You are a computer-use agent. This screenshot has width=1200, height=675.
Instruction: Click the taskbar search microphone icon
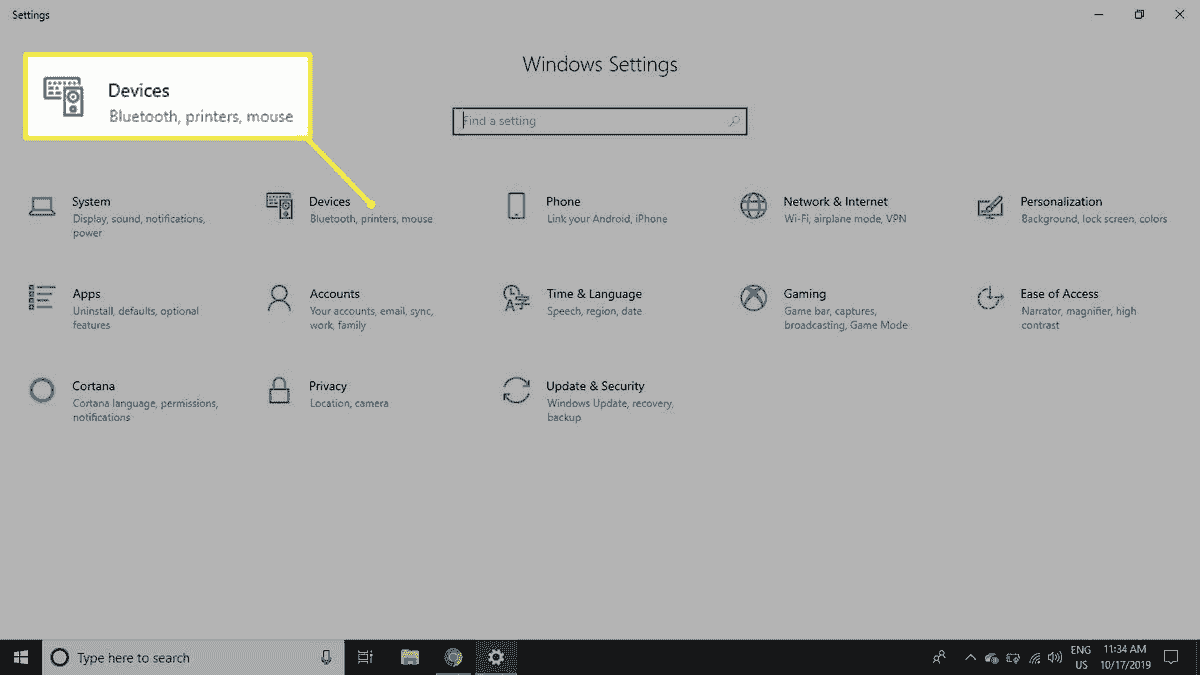[x=327, y=657]
